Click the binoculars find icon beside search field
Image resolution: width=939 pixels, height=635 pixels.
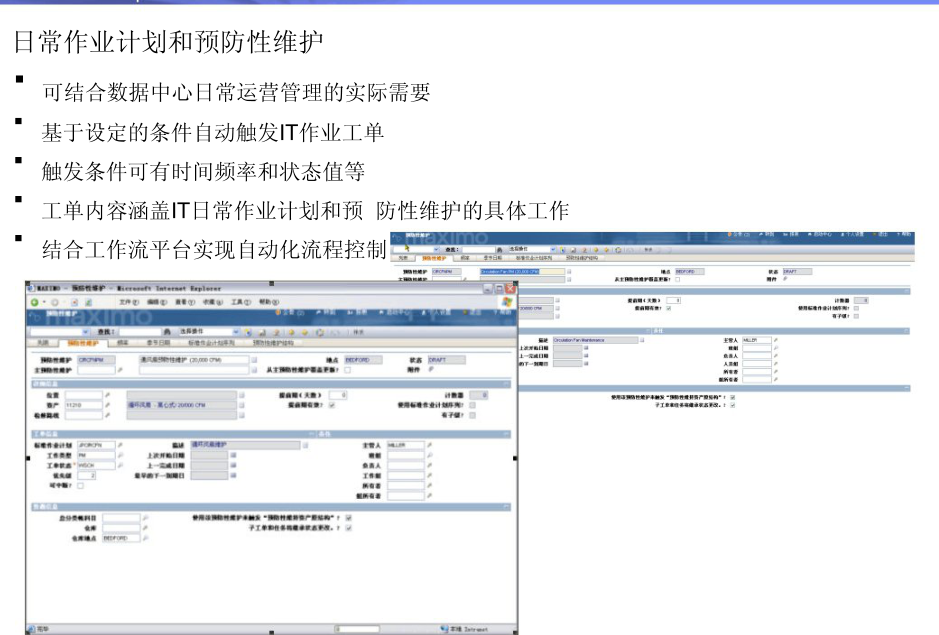tap(167, 329)
